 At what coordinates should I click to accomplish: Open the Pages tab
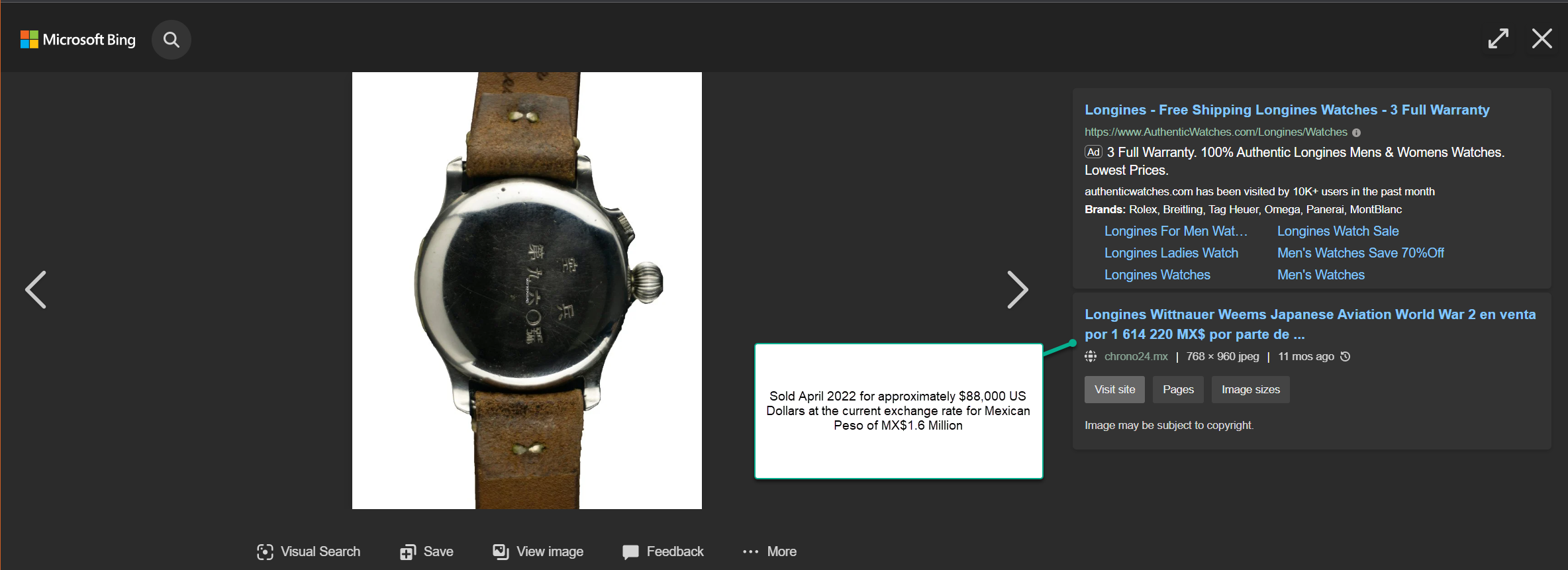pyautogui.click(x=1178, y=389)
